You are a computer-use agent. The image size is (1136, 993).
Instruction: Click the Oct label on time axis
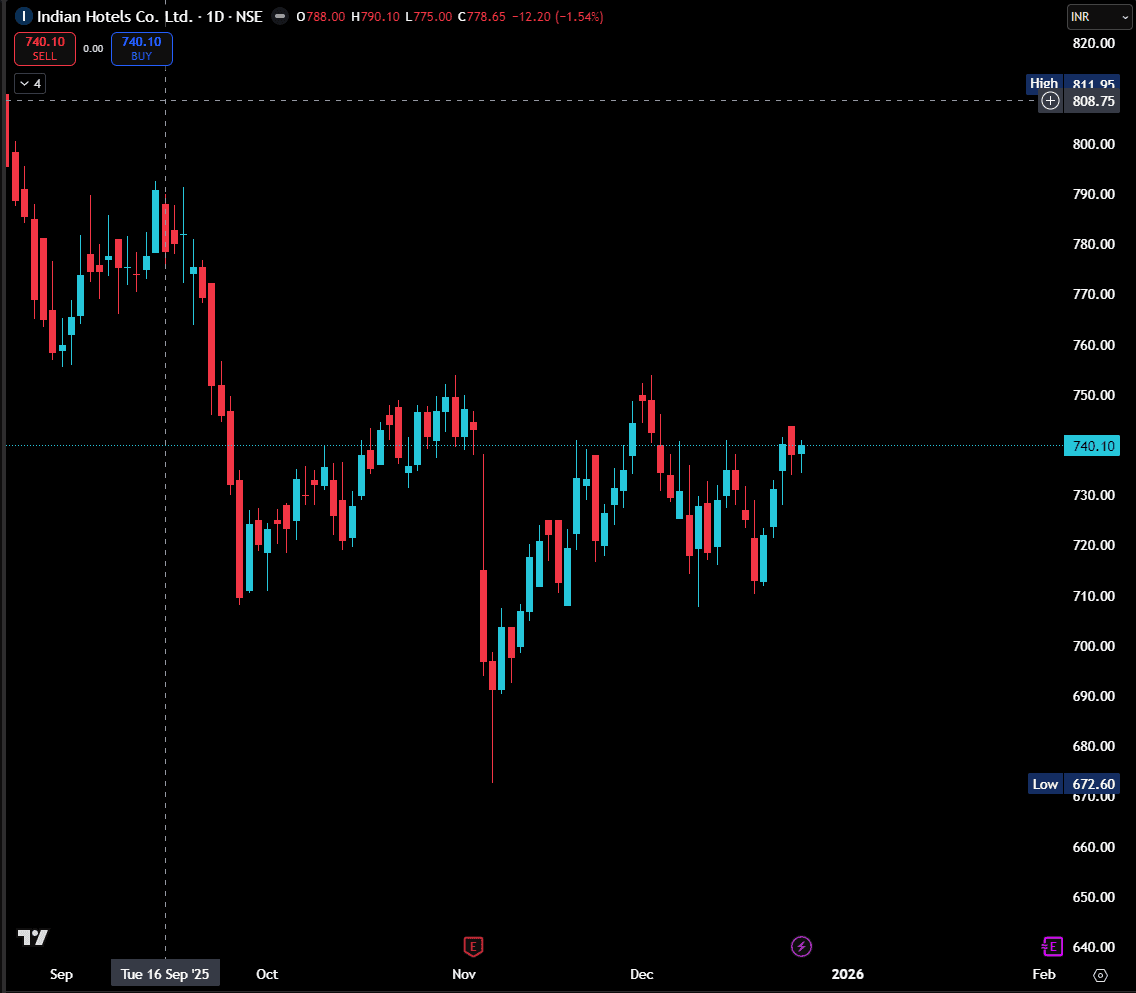point(267,973)
